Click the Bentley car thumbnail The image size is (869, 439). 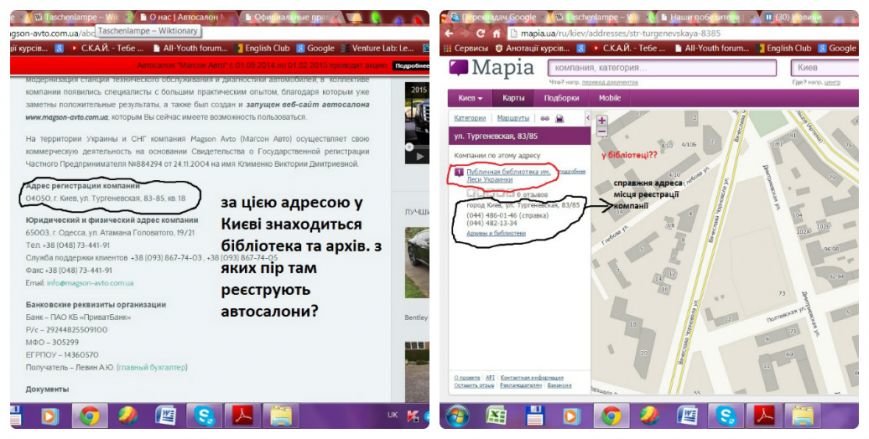pos(417,262)
